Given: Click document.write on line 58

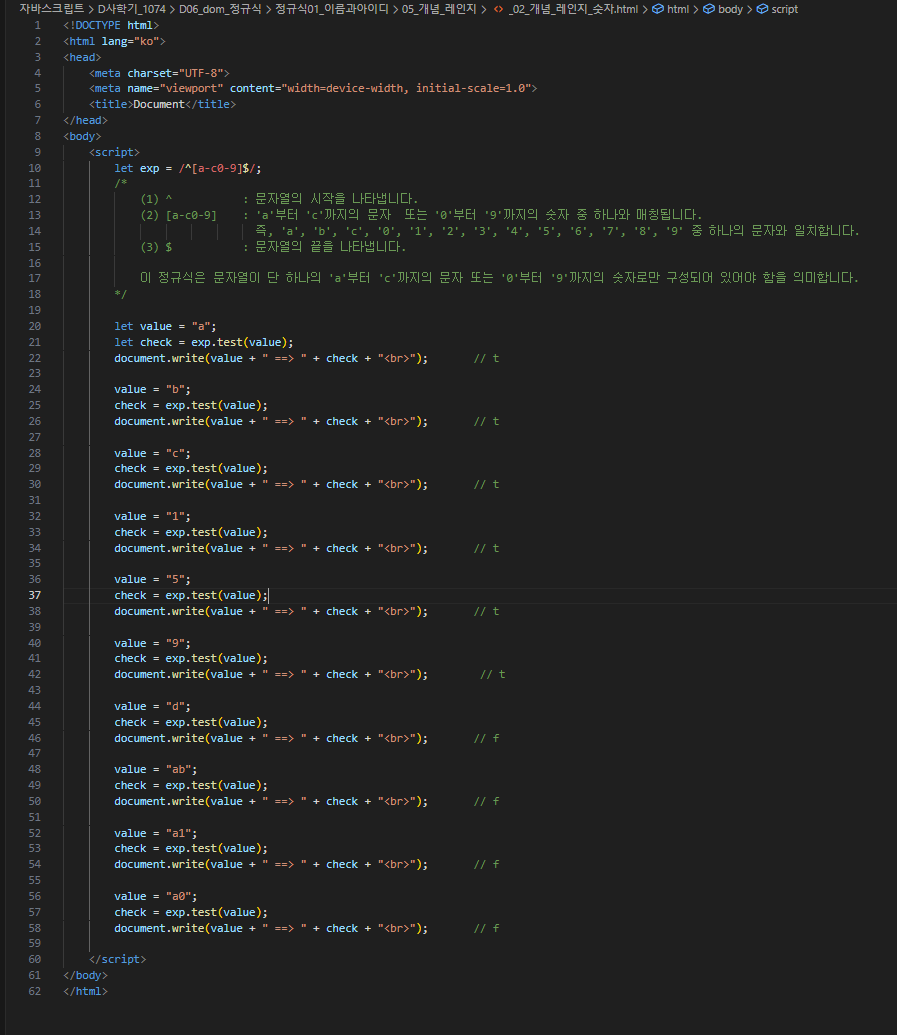Looking at the screenshot, I should 159,928.
